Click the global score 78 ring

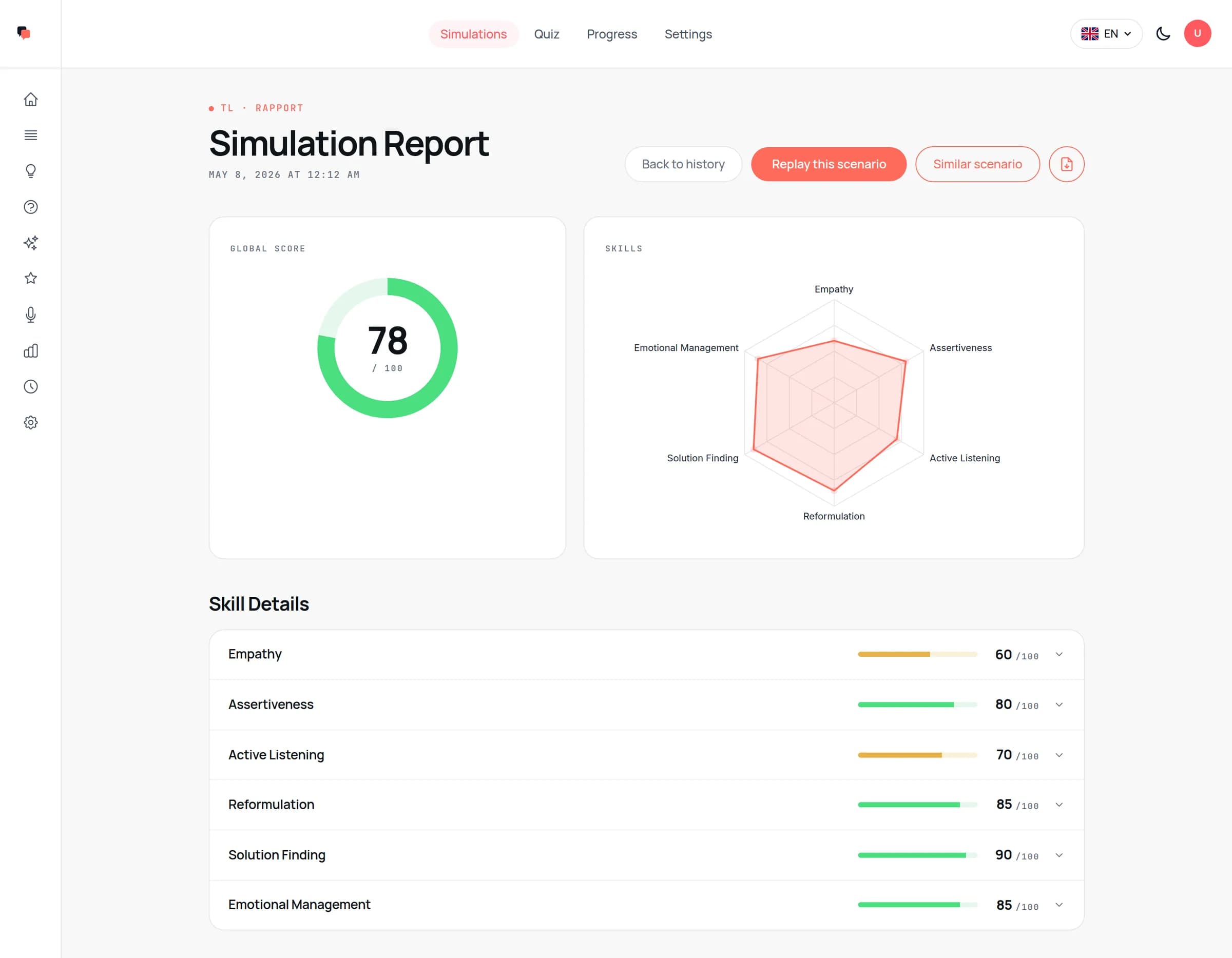(x=387, y=348)
